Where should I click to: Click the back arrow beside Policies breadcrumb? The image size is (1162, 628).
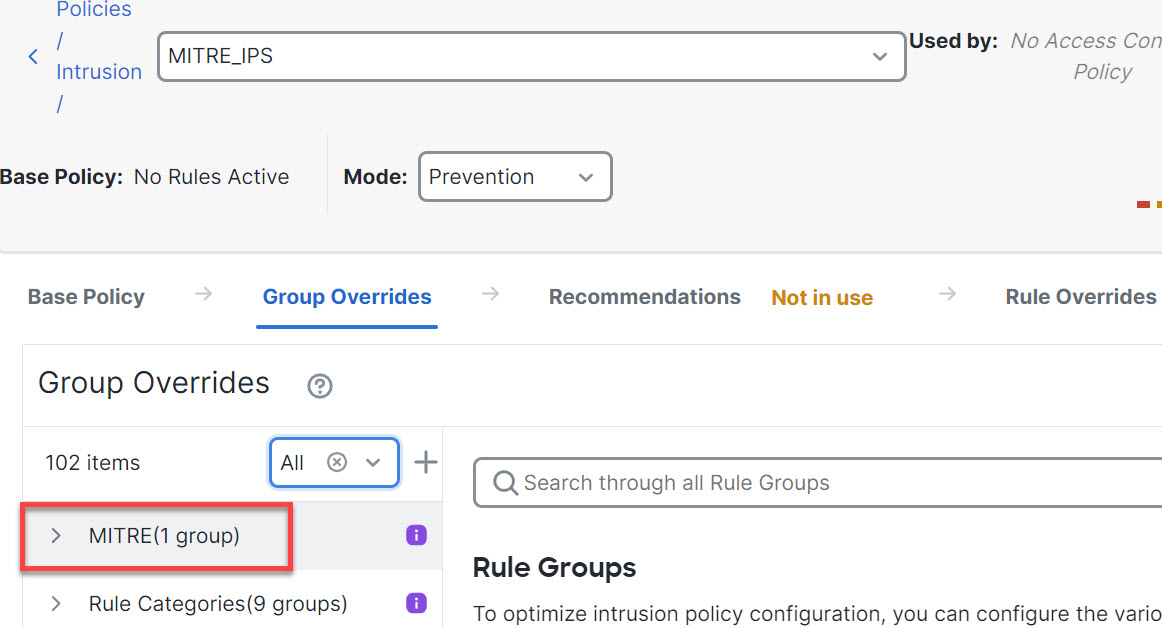pyautogui.click(x=33, y=57)
